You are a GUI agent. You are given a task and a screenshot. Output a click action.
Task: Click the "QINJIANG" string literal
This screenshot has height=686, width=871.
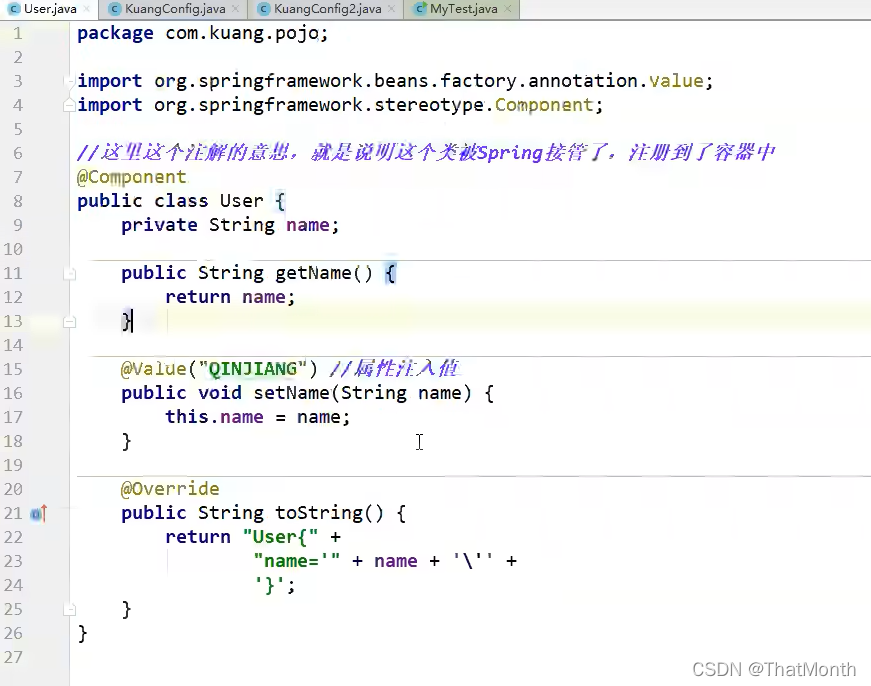(x=253, y=369)
